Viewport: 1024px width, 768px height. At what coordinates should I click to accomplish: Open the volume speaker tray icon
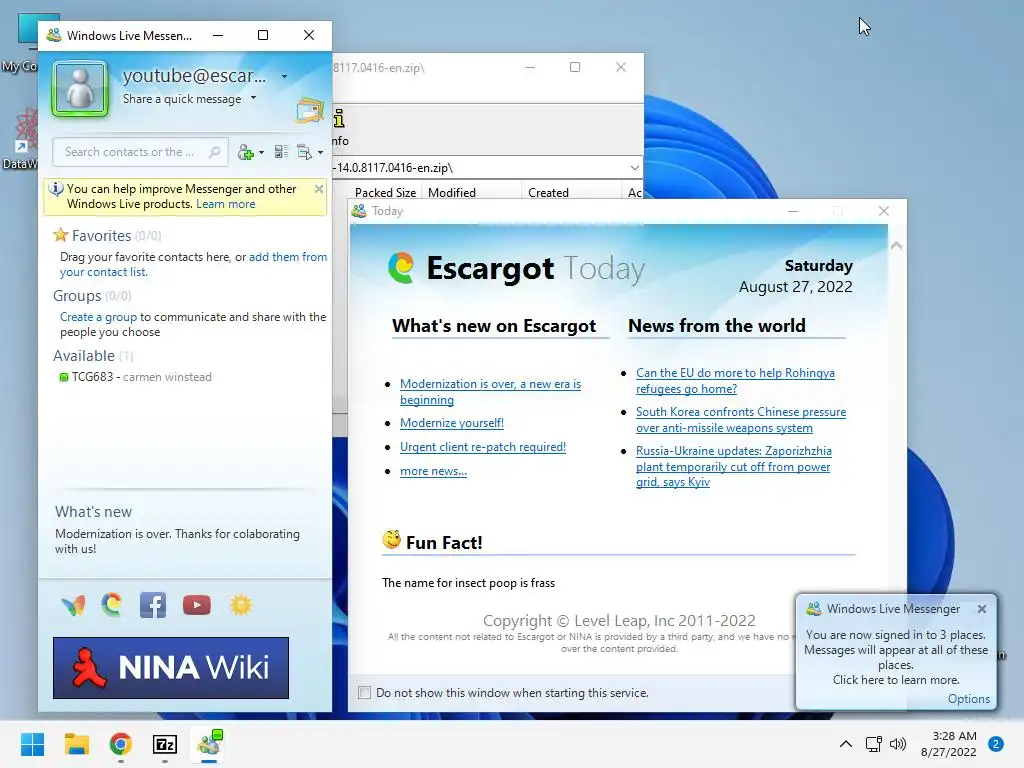coord(899,744)
